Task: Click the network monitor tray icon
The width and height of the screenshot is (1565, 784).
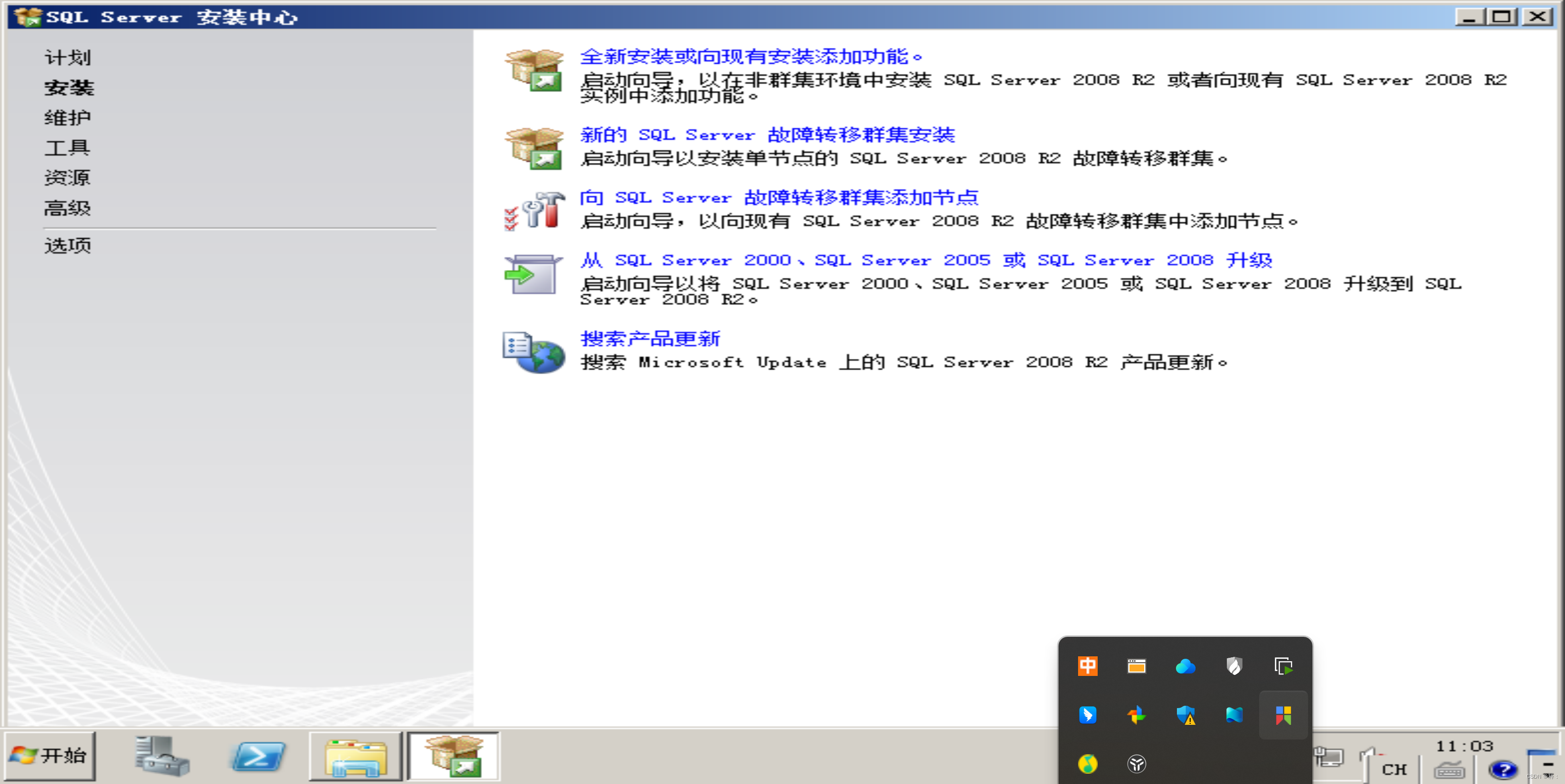Action: pos(1329,757)
